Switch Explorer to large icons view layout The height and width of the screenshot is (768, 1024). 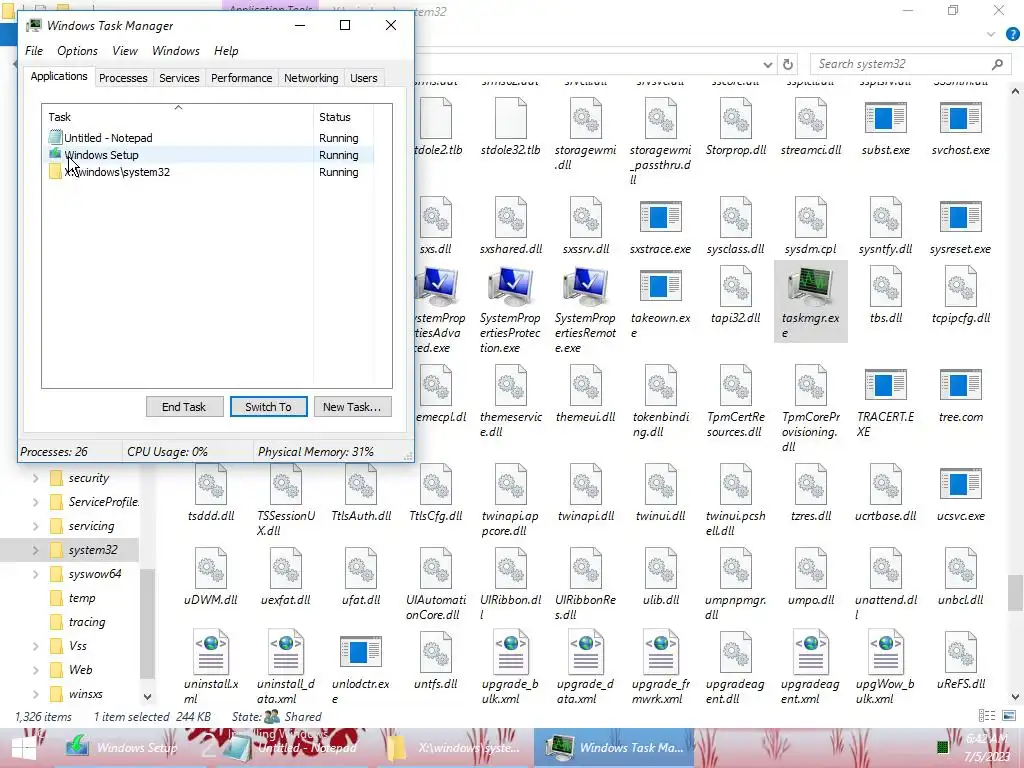tap(1009, 716)
